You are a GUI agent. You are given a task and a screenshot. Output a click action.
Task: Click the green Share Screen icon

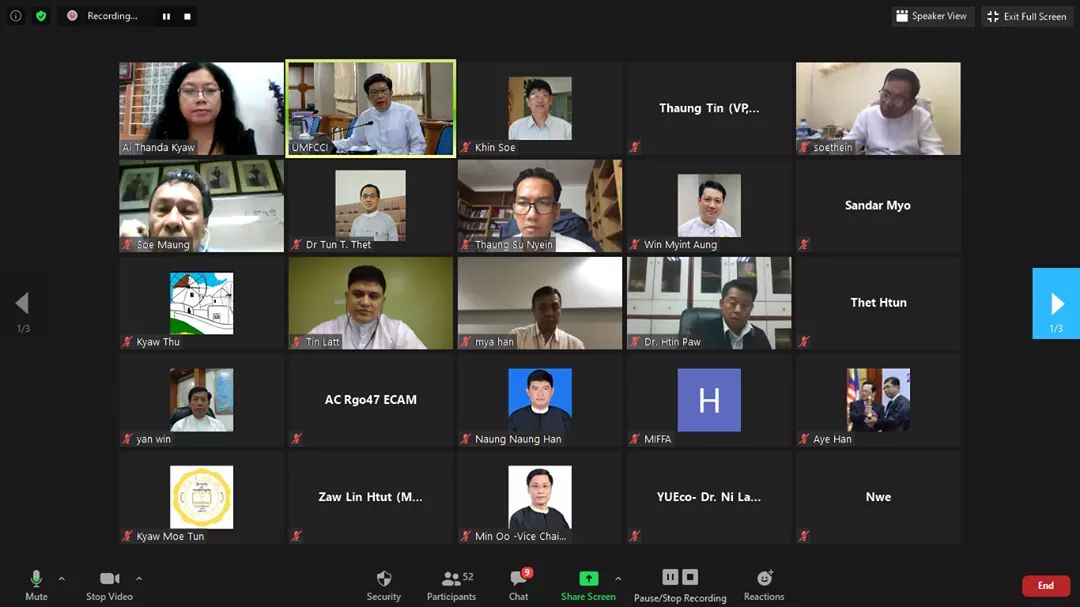coord(588,578)
